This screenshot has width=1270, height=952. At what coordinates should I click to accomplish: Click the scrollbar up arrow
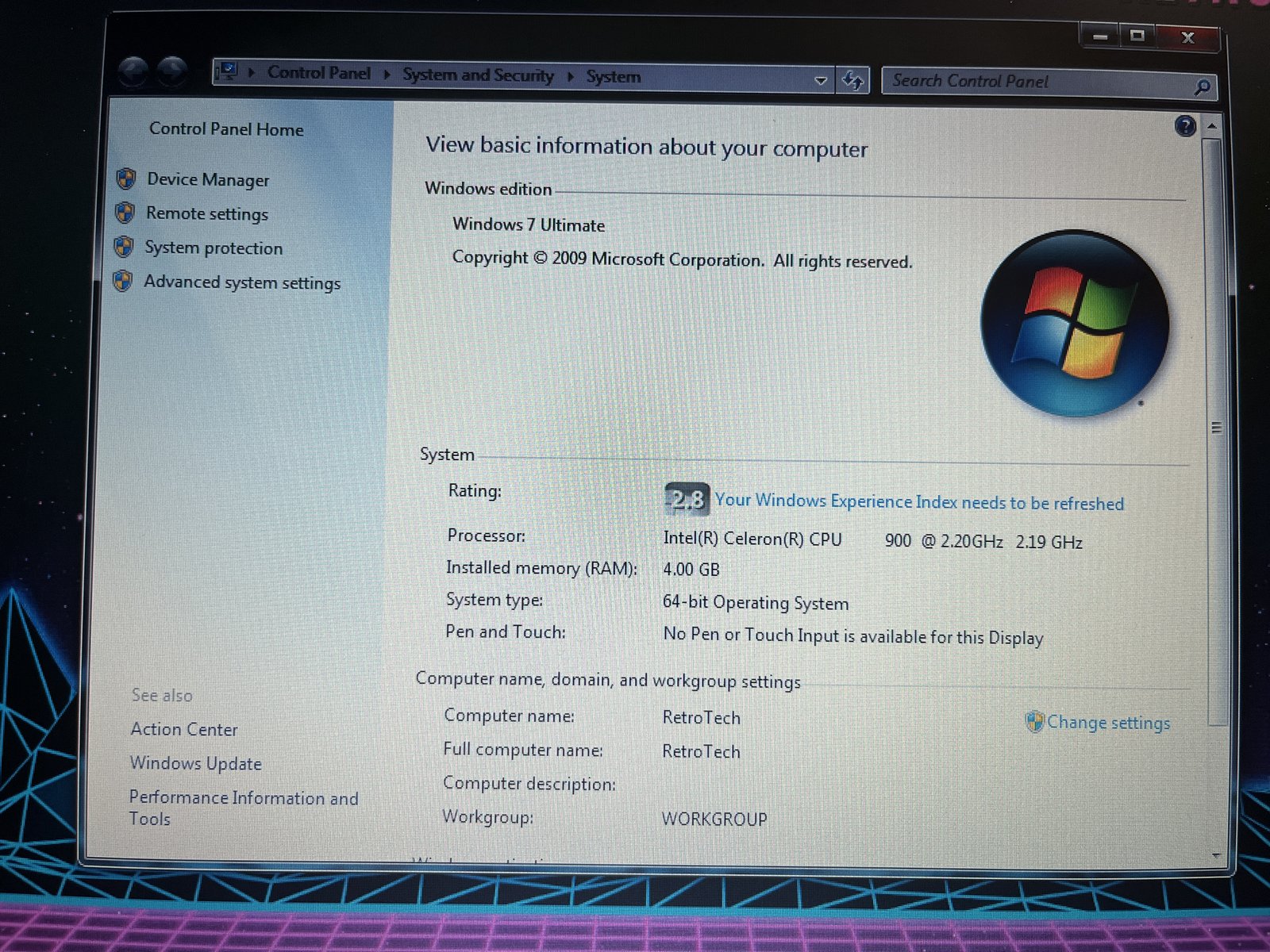click(x=1212, y=126)
